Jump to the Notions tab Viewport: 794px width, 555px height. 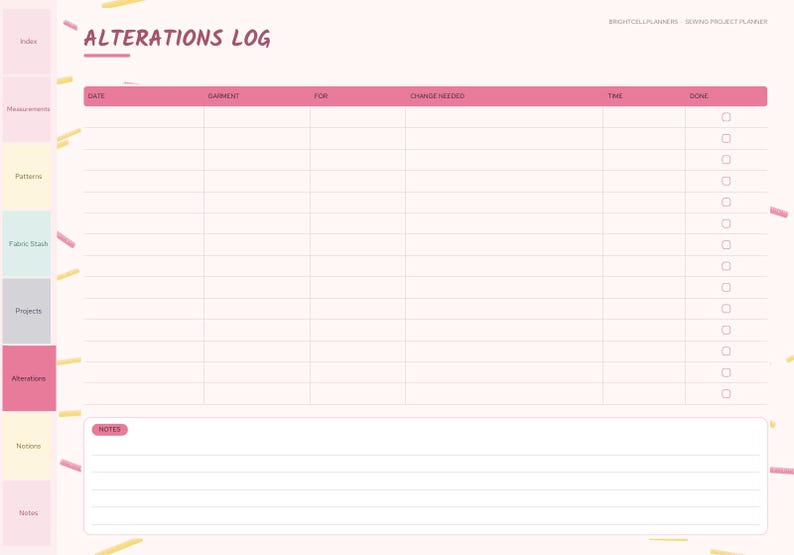(27, 446)
